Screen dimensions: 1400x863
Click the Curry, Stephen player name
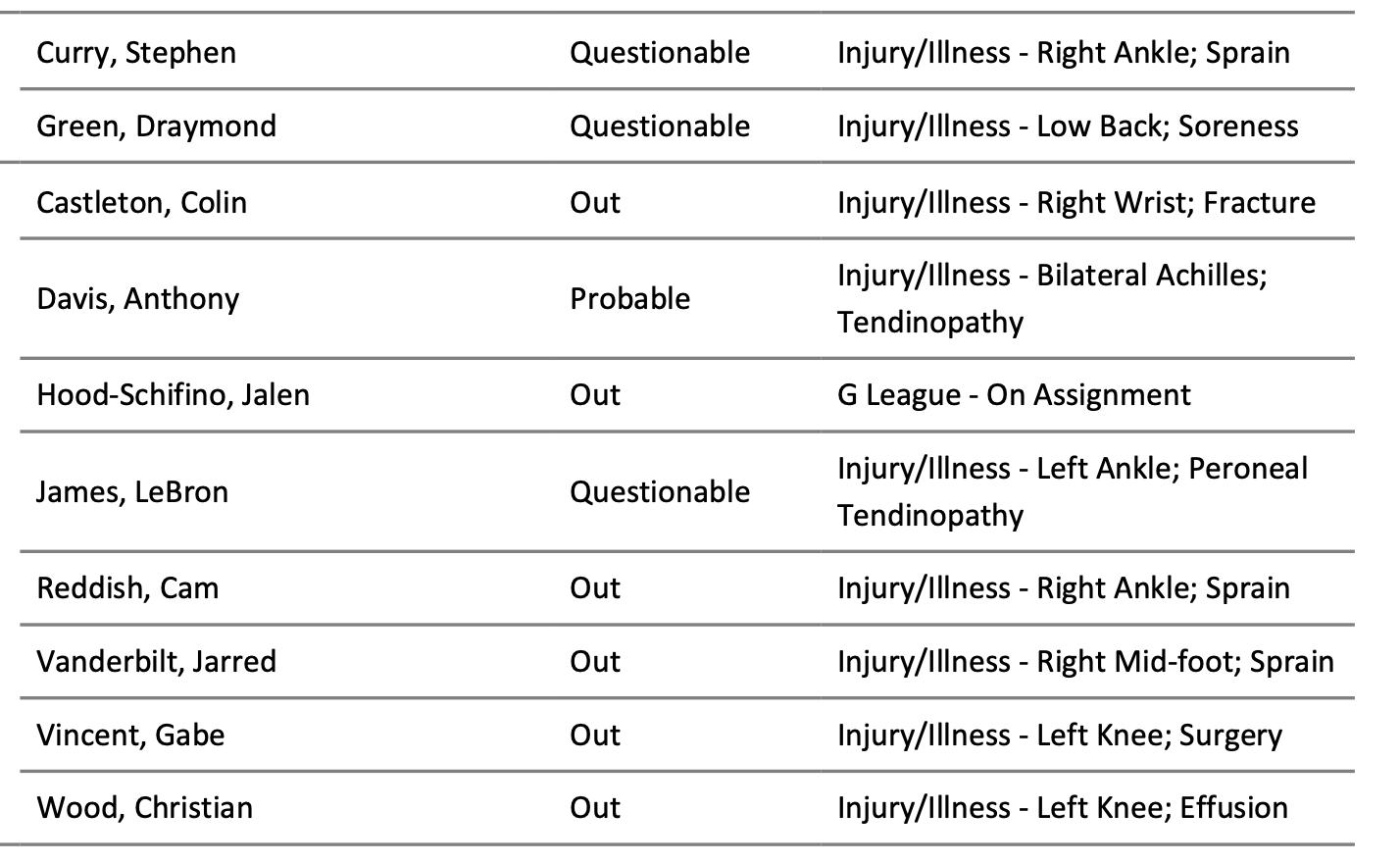point(136,53)
